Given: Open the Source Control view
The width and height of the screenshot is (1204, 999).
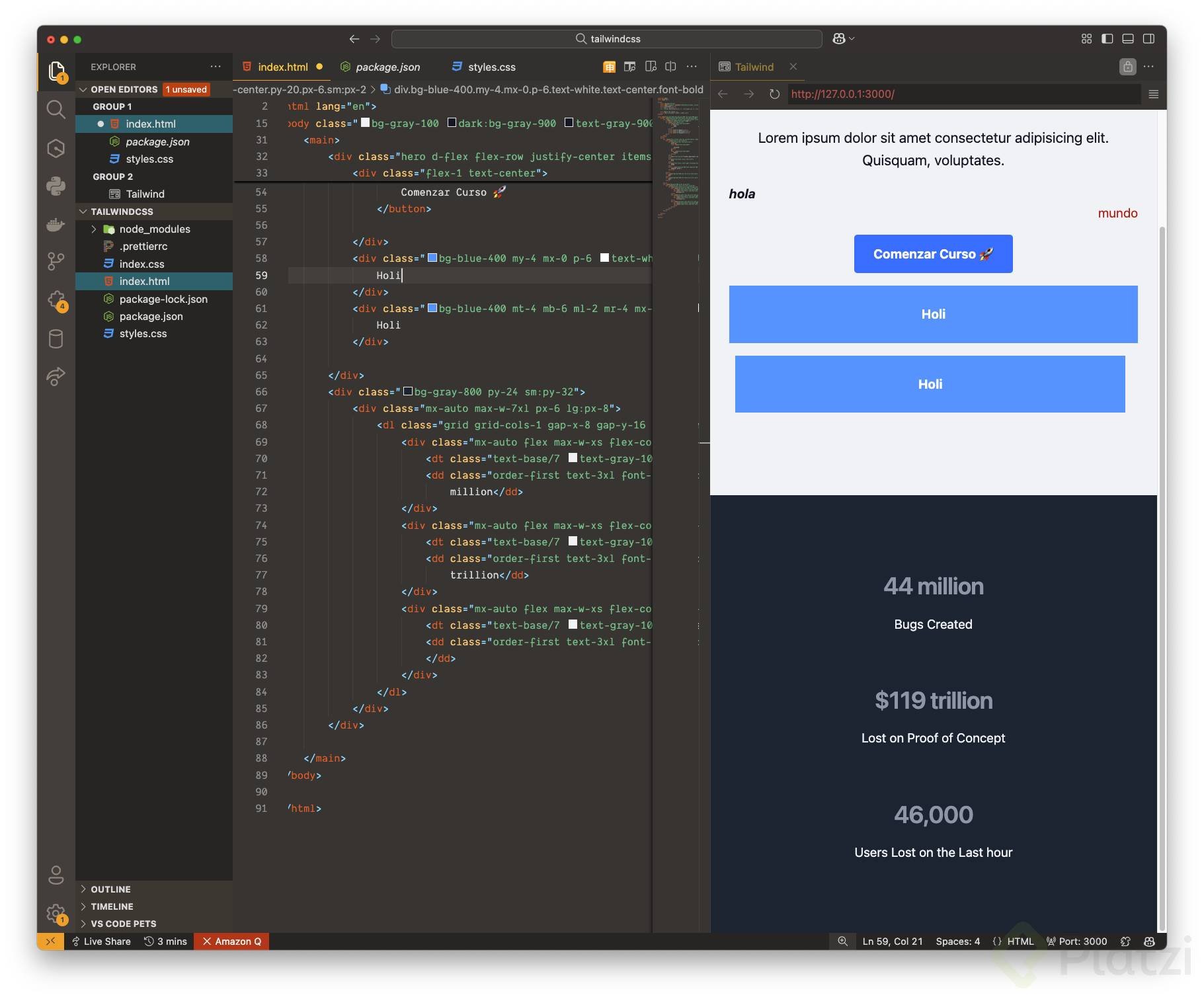Looking at the screenshot, I should [56, 262].
